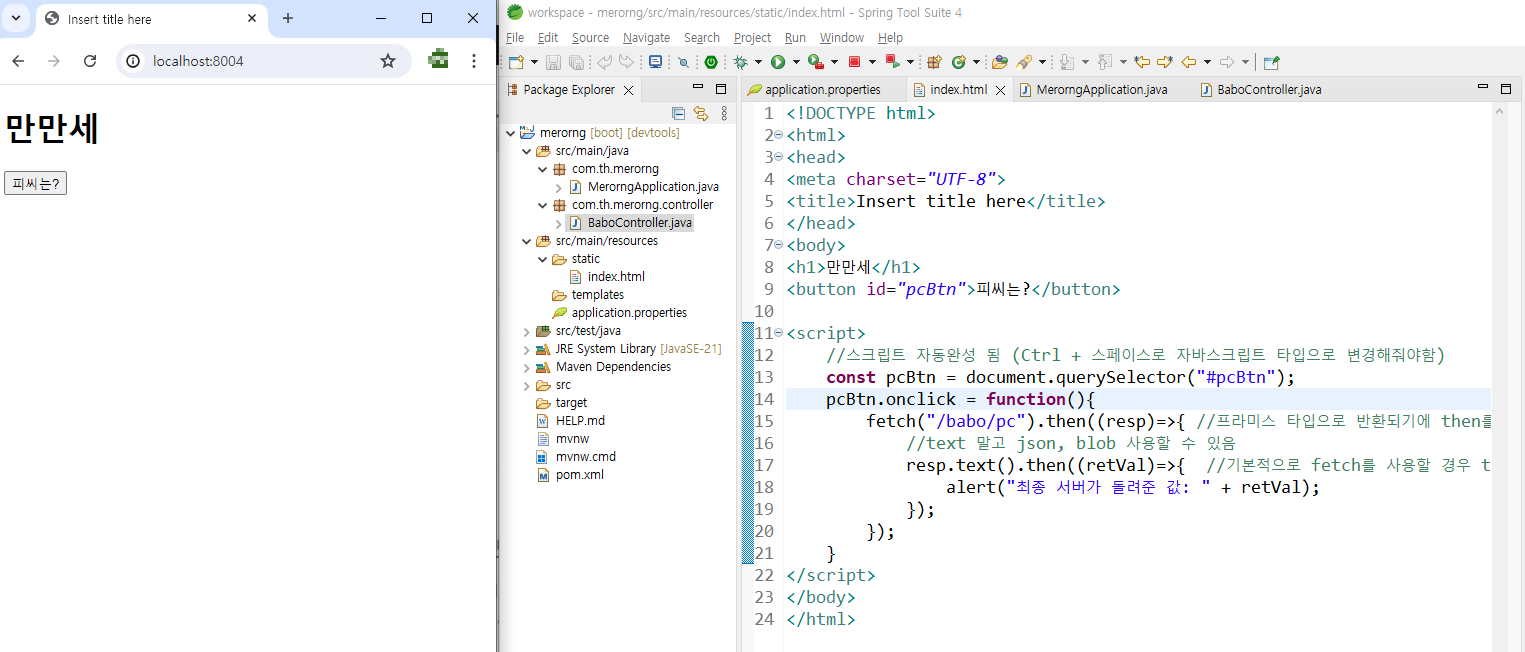
Task: Toggle code folding at line 7 body
Action: (778, 245)
